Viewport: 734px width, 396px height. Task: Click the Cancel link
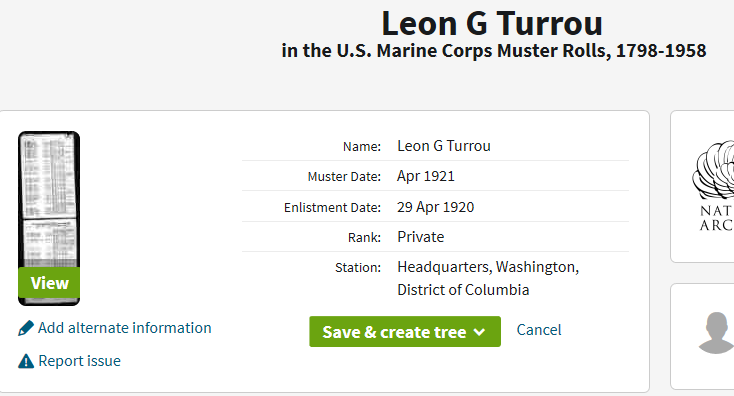click(x=539, y=330)
